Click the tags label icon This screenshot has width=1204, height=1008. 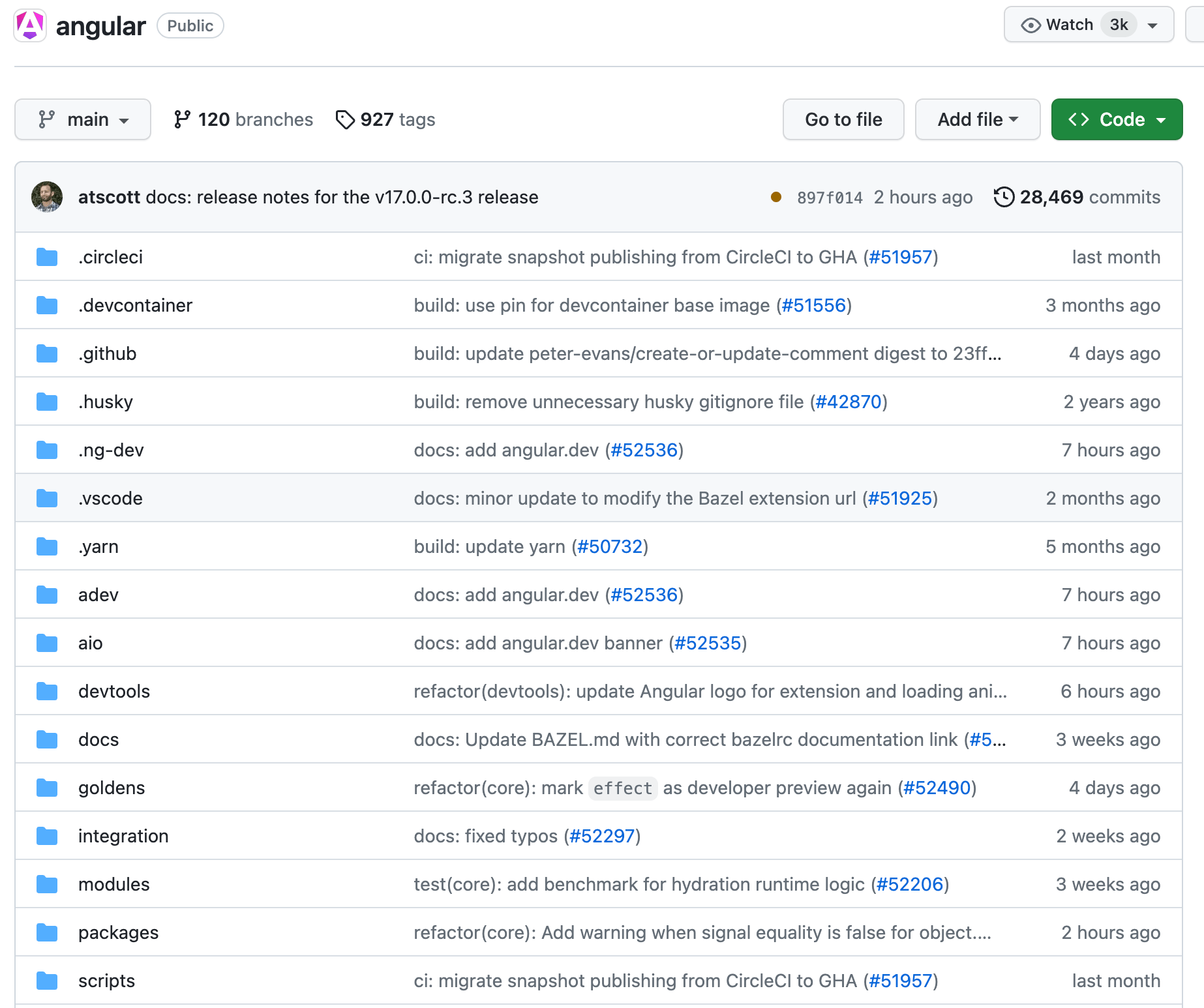pos(345,119)
